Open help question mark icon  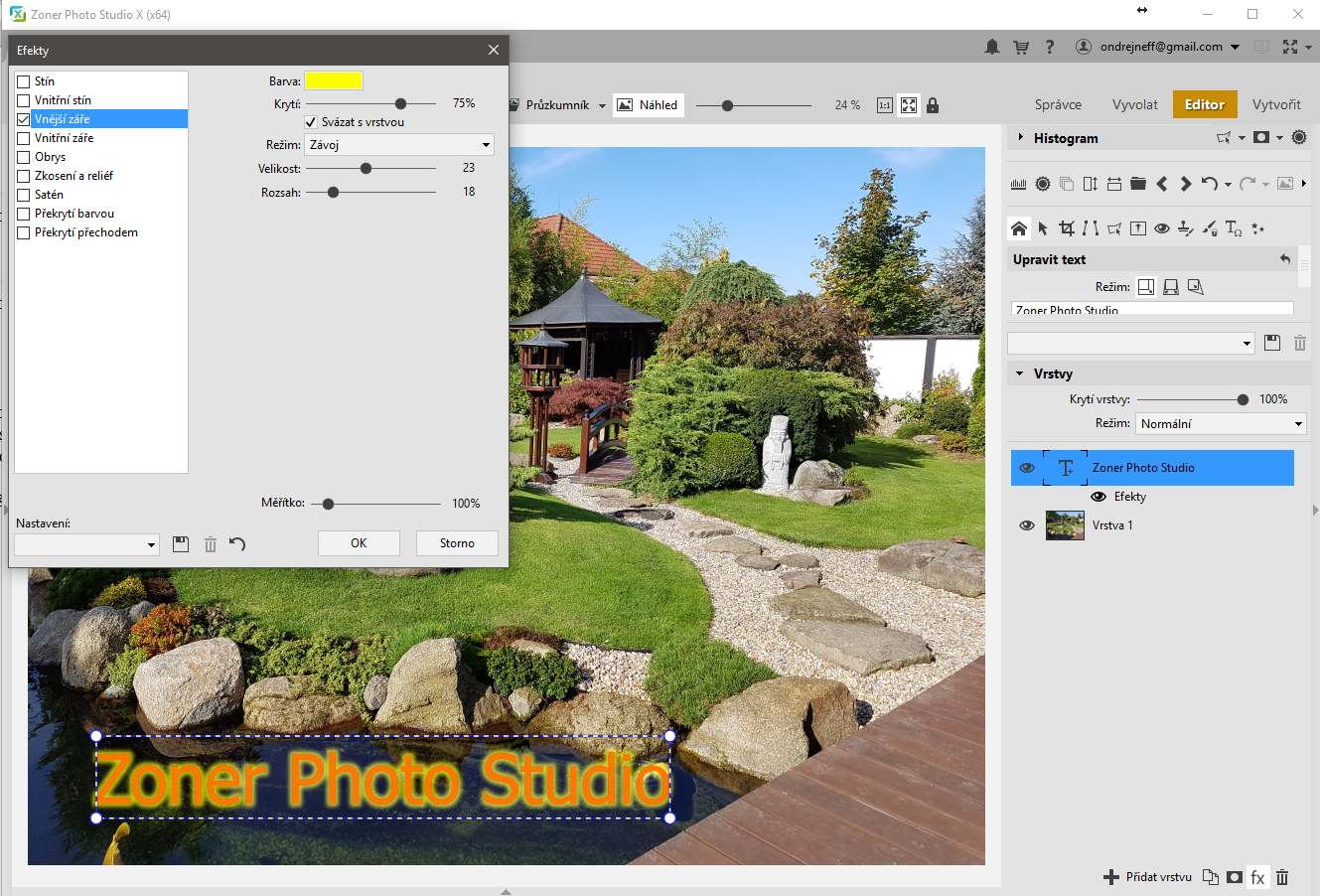coord(1049,47)
